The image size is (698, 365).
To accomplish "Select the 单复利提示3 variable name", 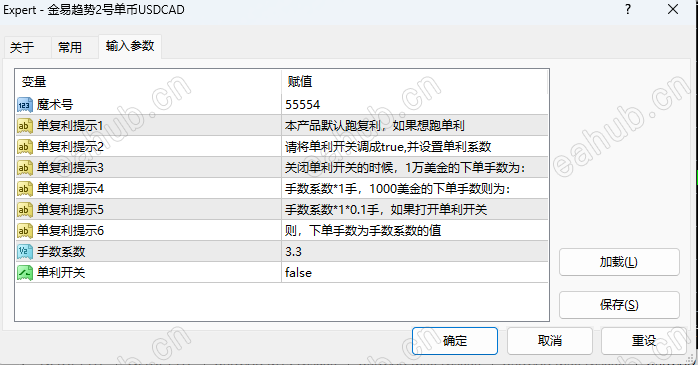I will (70, 168).
